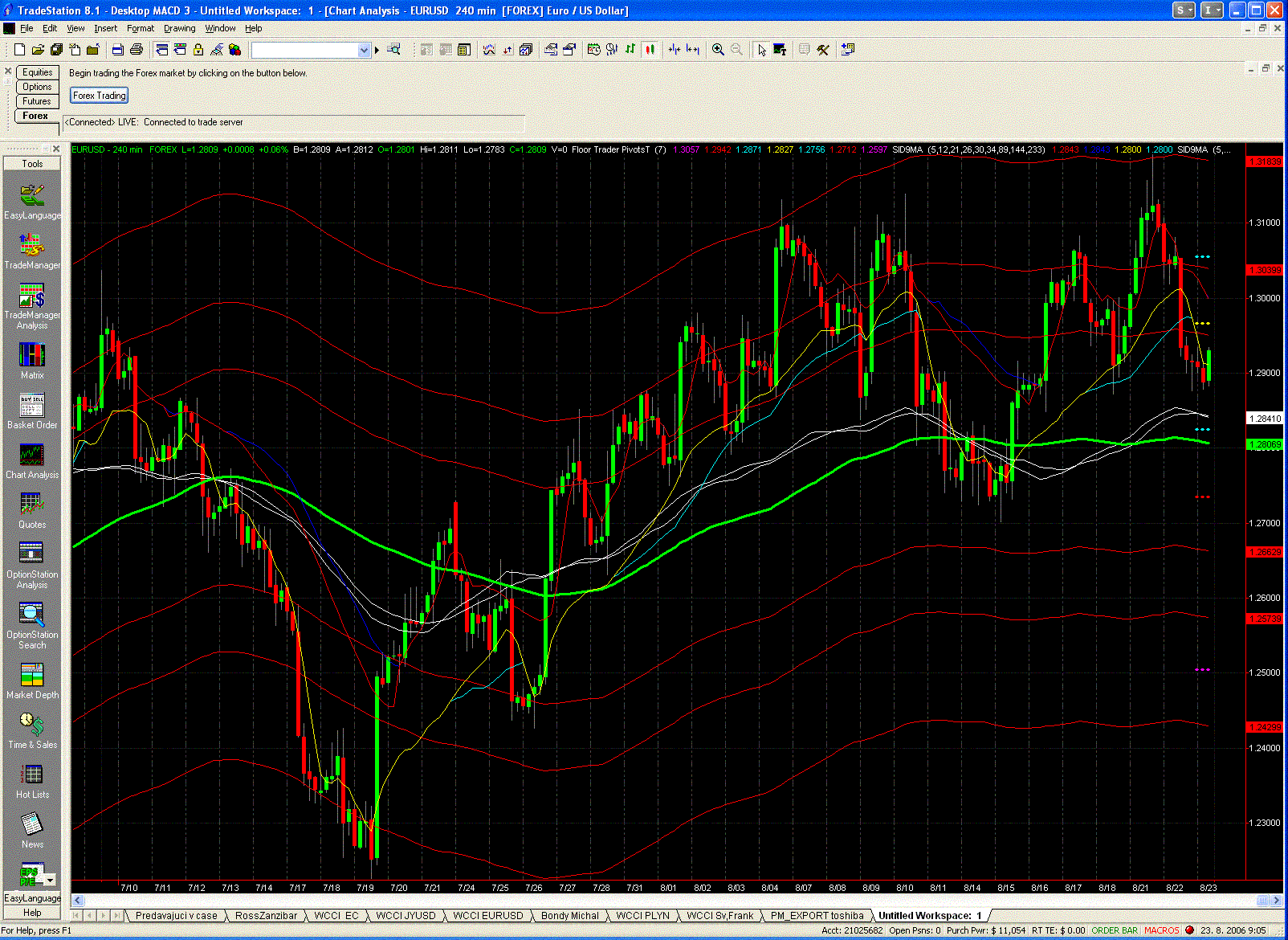
Task: Open the EasyLanguage tool in sidebar
Action: (32, 202)
